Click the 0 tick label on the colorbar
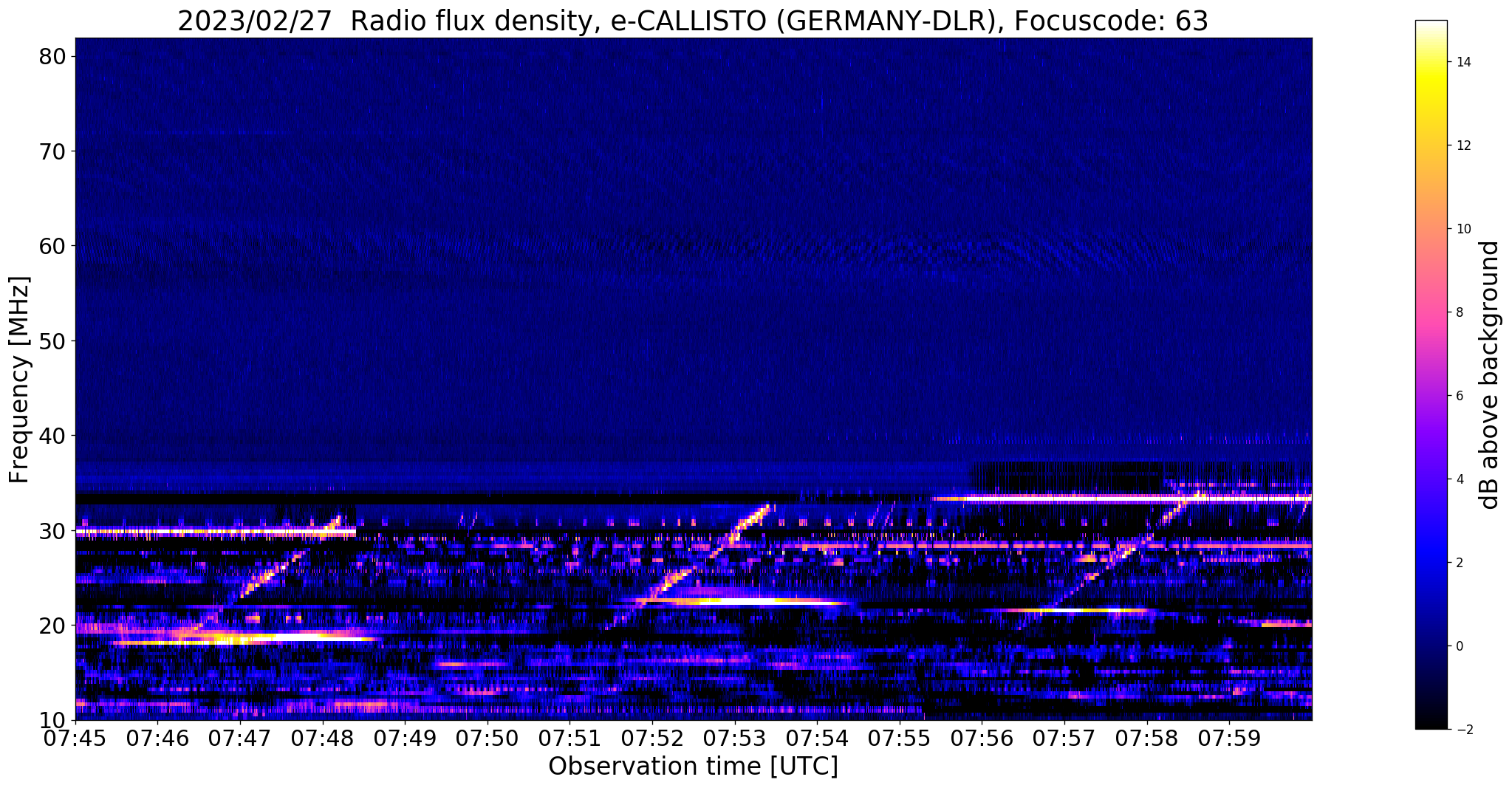Viewport: 1512px width, 788px height. 1458,646
